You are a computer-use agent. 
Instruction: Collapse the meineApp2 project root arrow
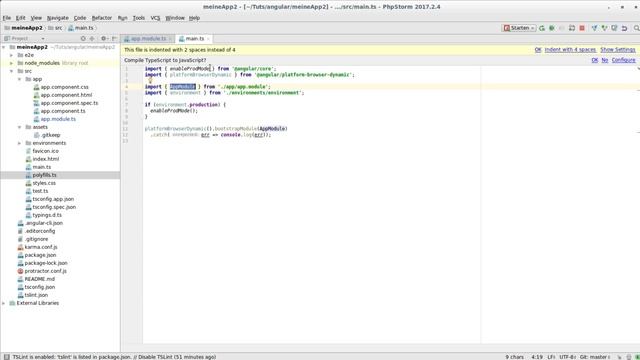pyautogui.click(x=4, y=47)
